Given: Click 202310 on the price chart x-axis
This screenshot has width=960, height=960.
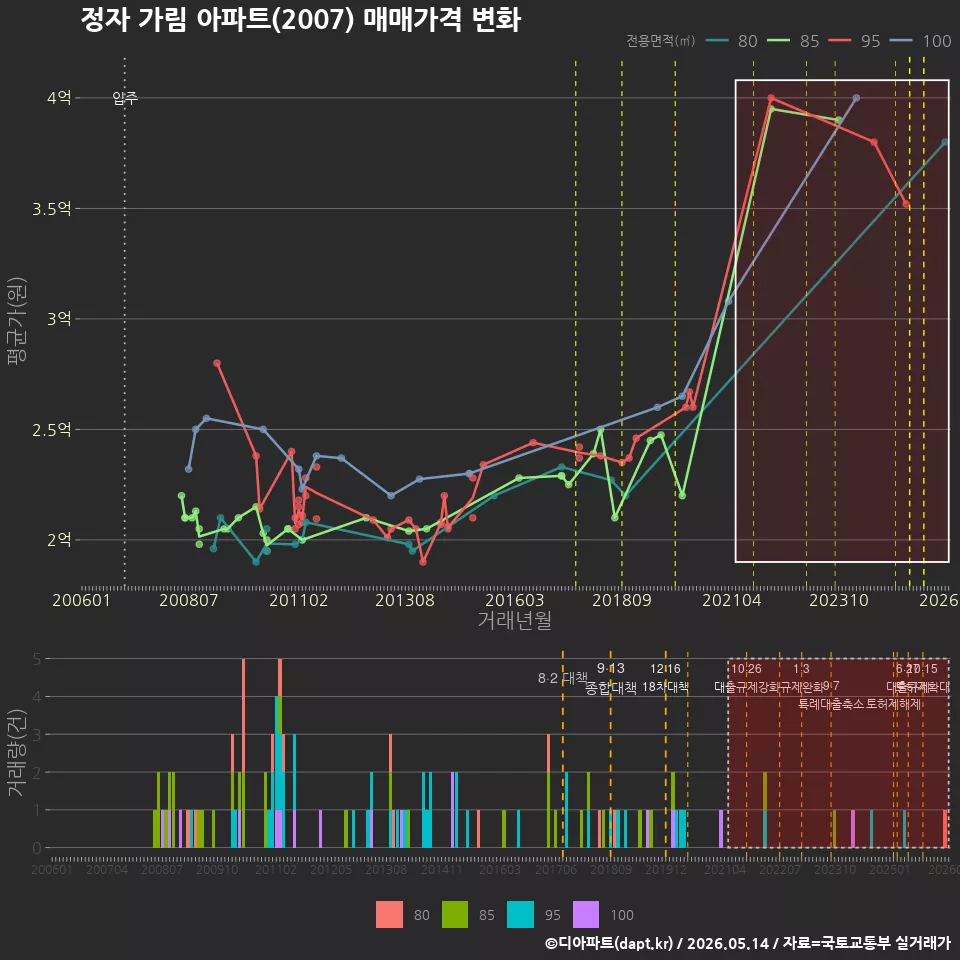Looking at the screenshot, I should pos(839,600).
